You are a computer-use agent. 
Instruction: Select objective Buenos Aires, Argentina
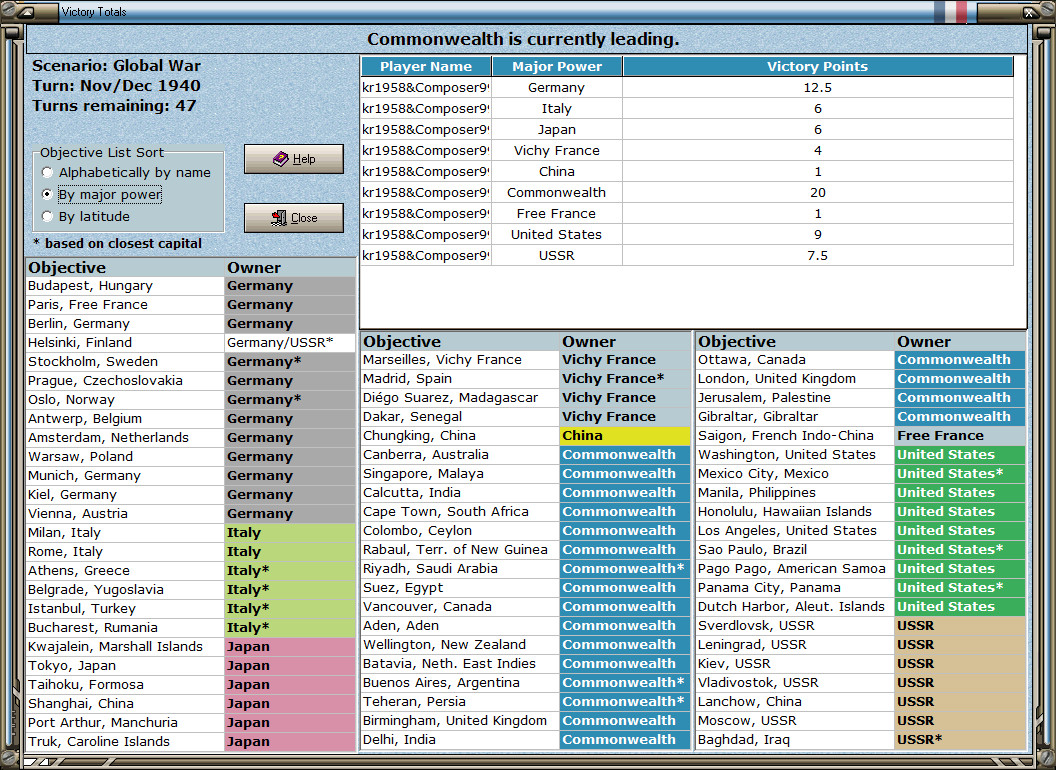coord(460,682)
